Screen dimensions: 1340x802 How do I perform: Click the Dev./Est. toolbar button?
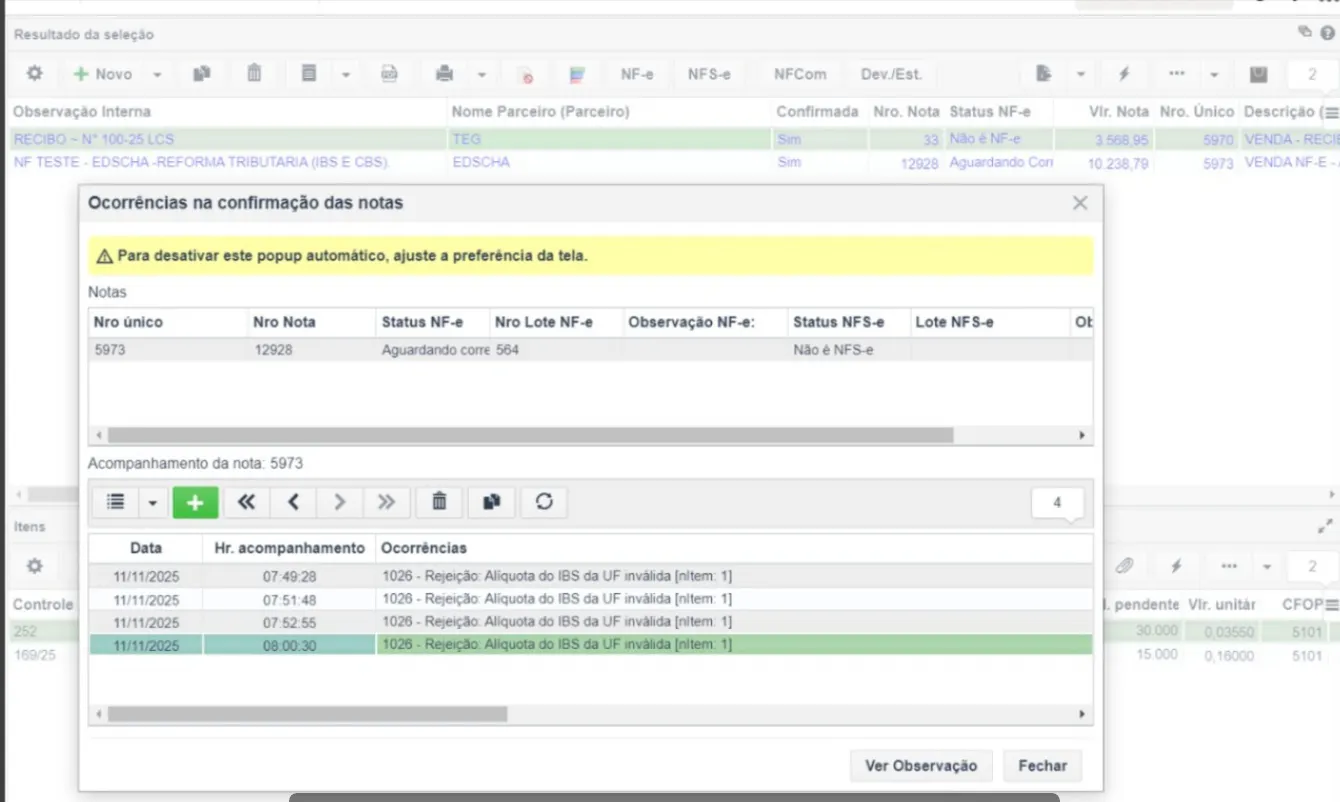[891, 74]
